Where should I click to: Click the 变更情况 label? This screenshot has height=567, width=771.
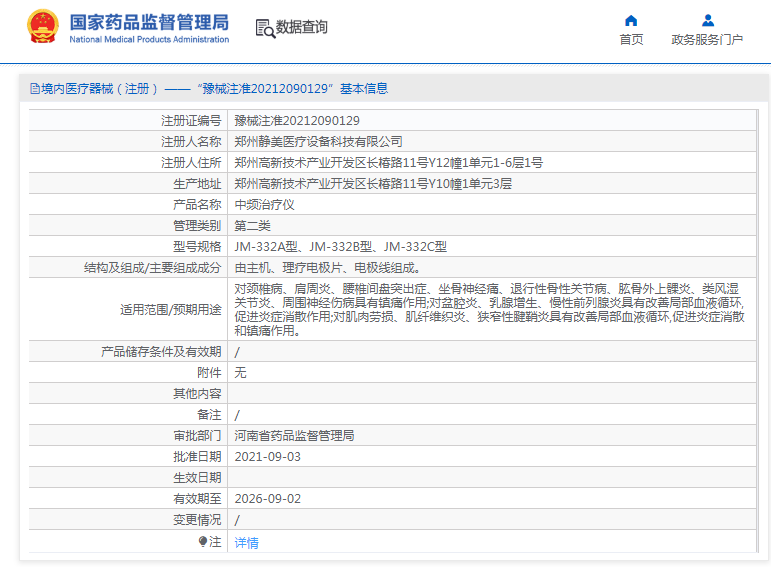click(197, 520)
